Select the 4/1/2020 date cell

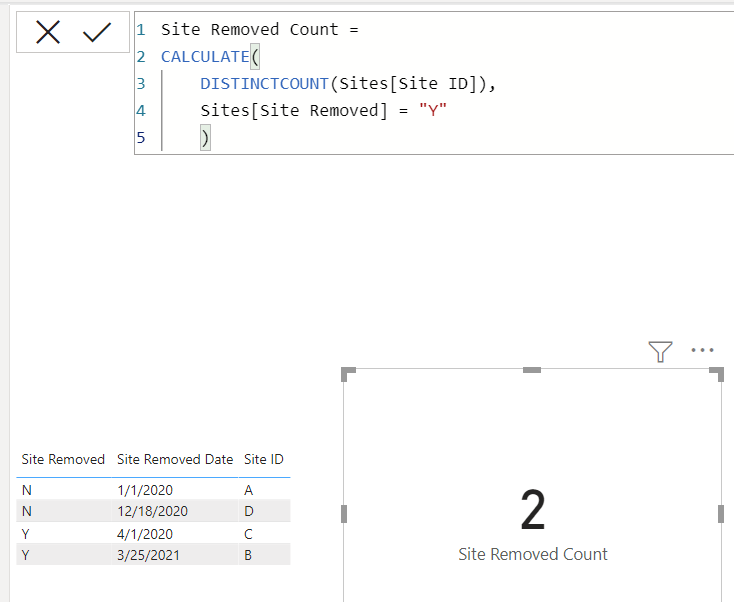[x=145, y=534]
